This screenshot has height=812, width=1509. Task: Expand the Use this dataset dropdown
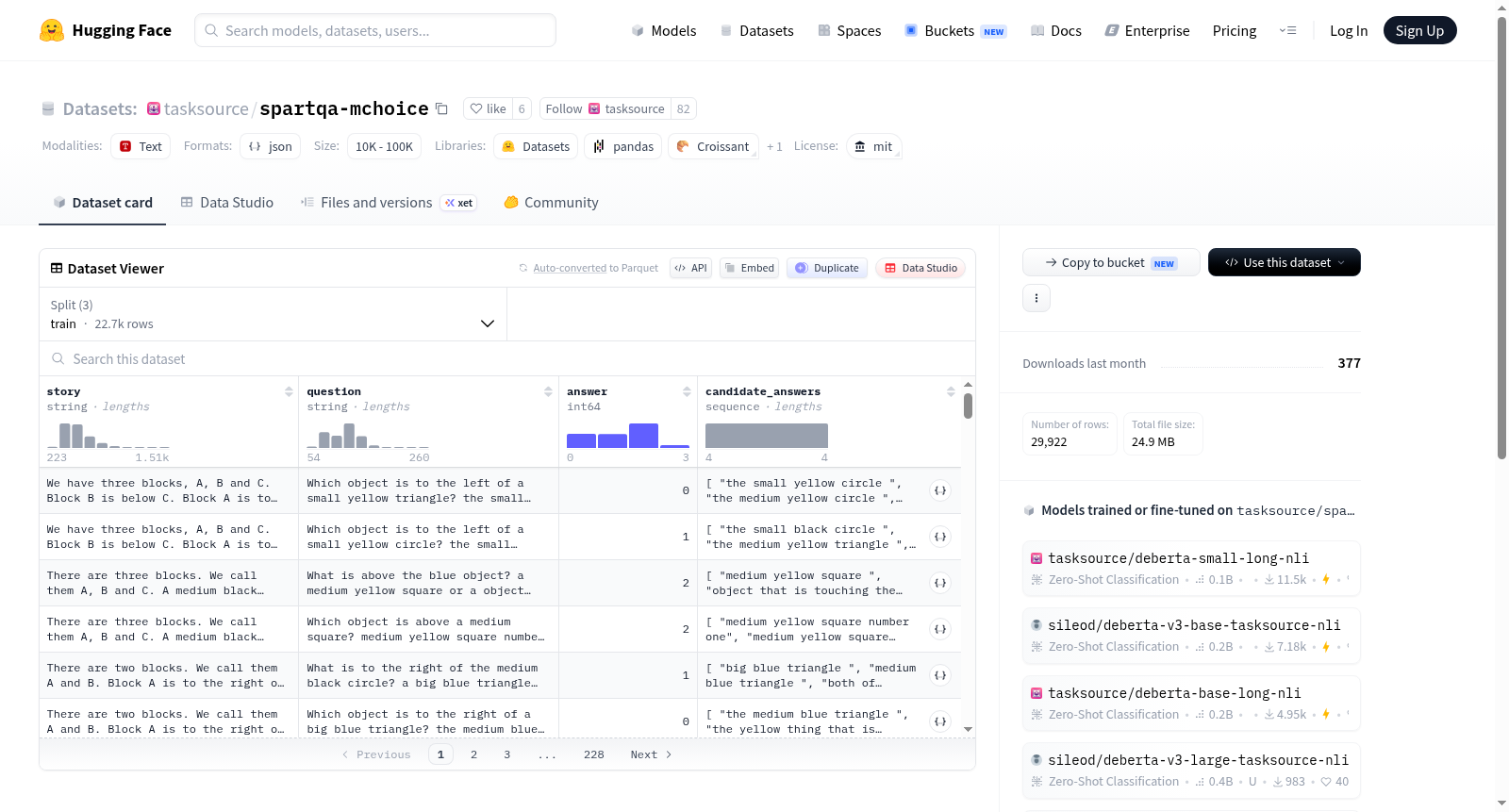(1284, 262)
